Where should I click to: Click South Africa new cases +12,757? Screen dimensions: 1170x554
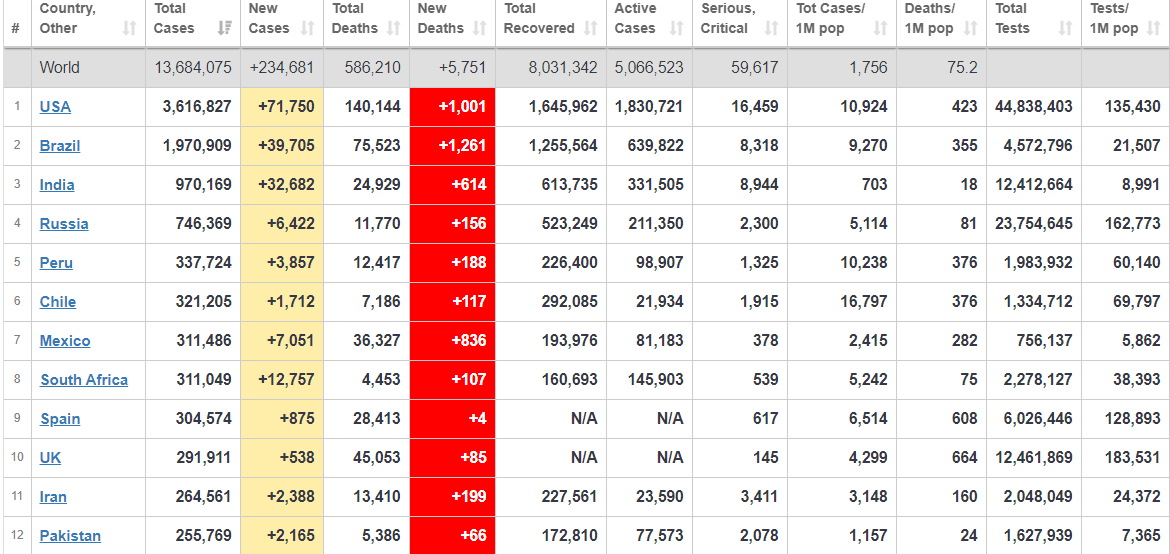click(x=287, y=379)
